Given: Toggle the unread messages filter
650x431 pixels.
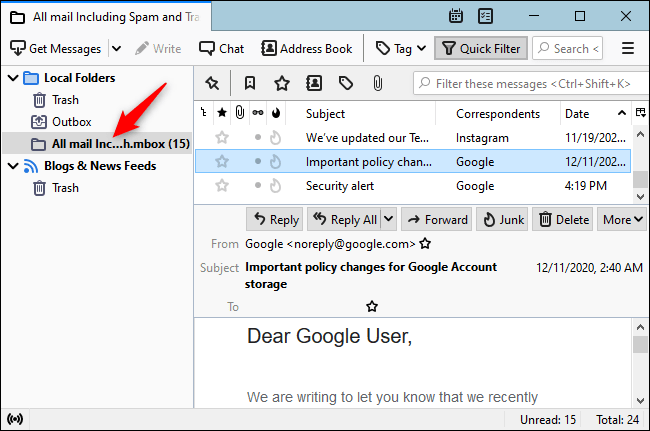Looking at the screenshot, I should 250,83.
